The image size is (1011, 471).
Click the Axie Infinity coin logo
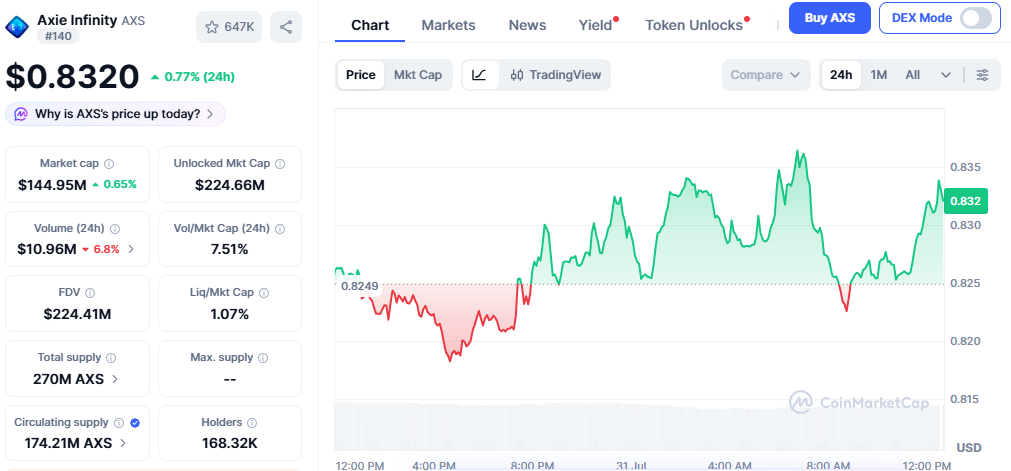click(x=17, y=26)
